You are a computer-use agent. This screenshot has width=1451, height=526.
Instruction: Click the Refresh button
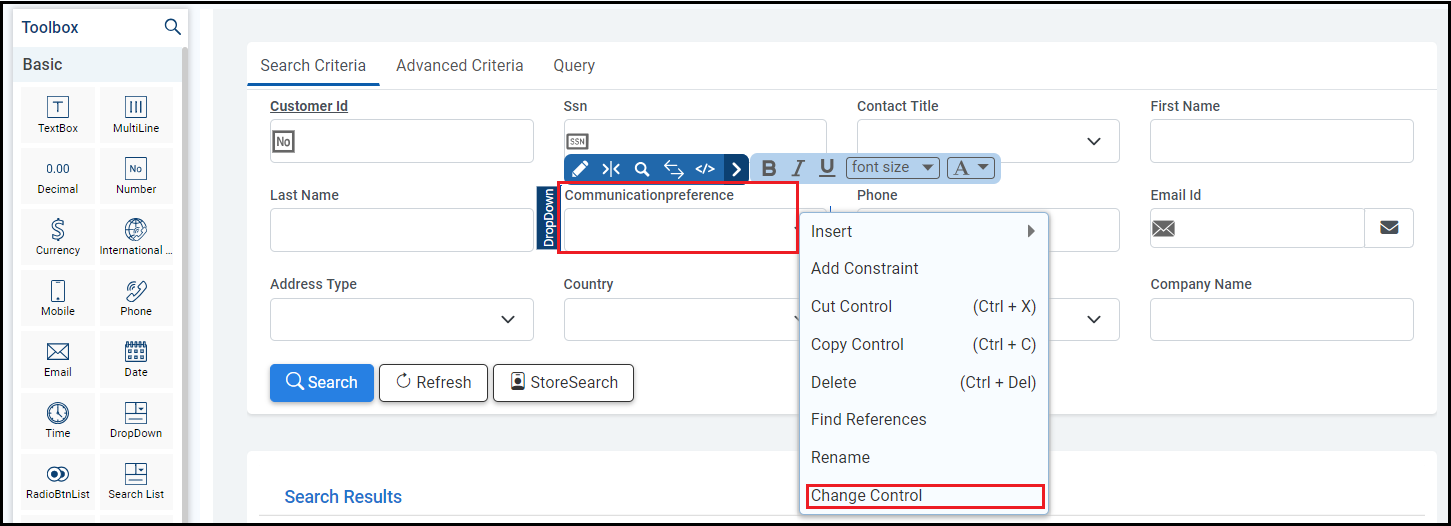click(433, 382)
